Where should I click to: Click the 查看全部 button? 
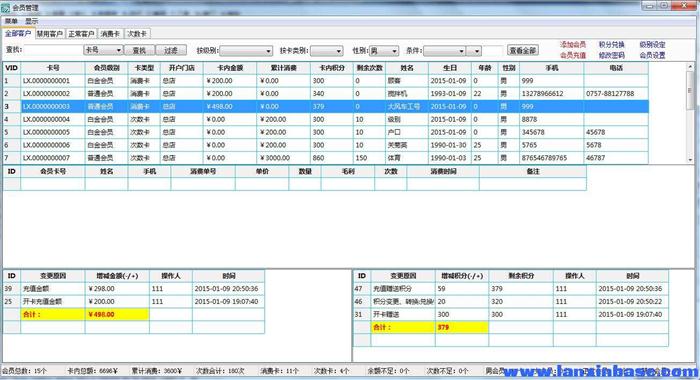[x=523, y=50]
